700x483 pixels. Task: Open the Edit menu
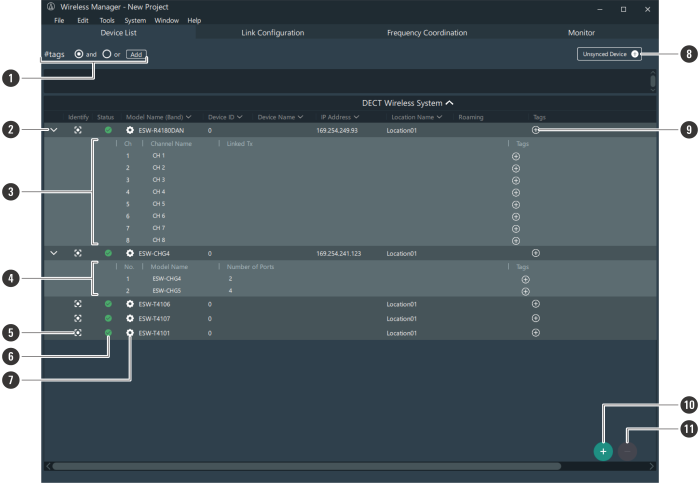[x=83, y=21]
